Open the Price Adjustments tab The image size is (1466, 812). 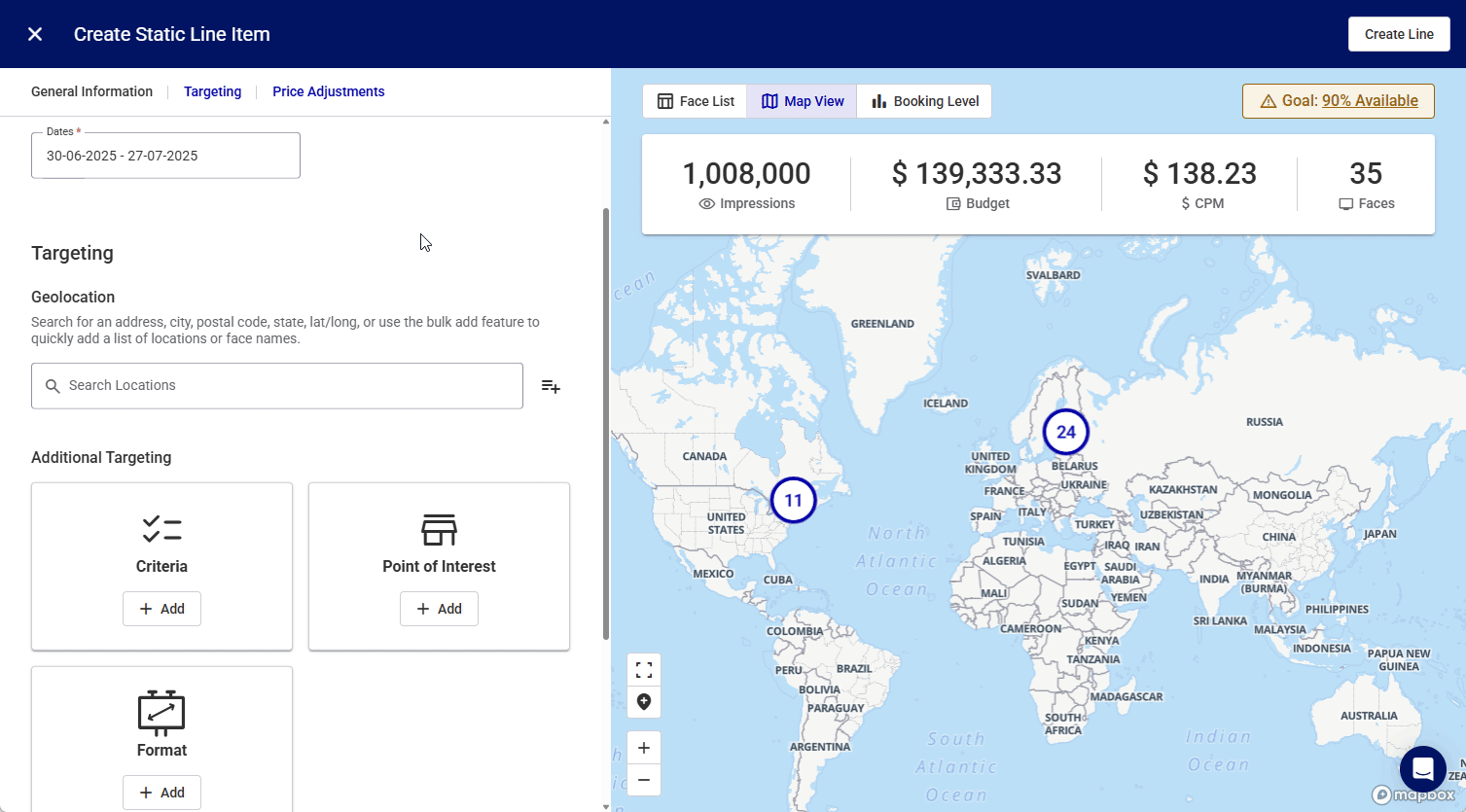point(329,91)
